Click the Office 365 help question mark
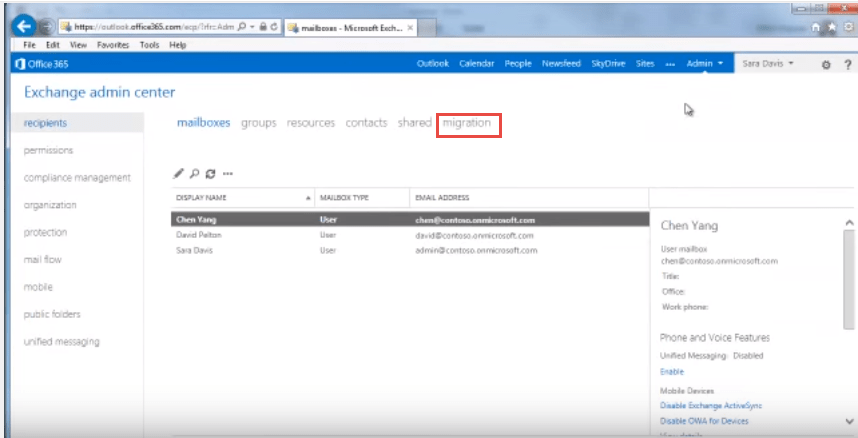This screenshot has width=858, height=438. [x=848, y=65]
